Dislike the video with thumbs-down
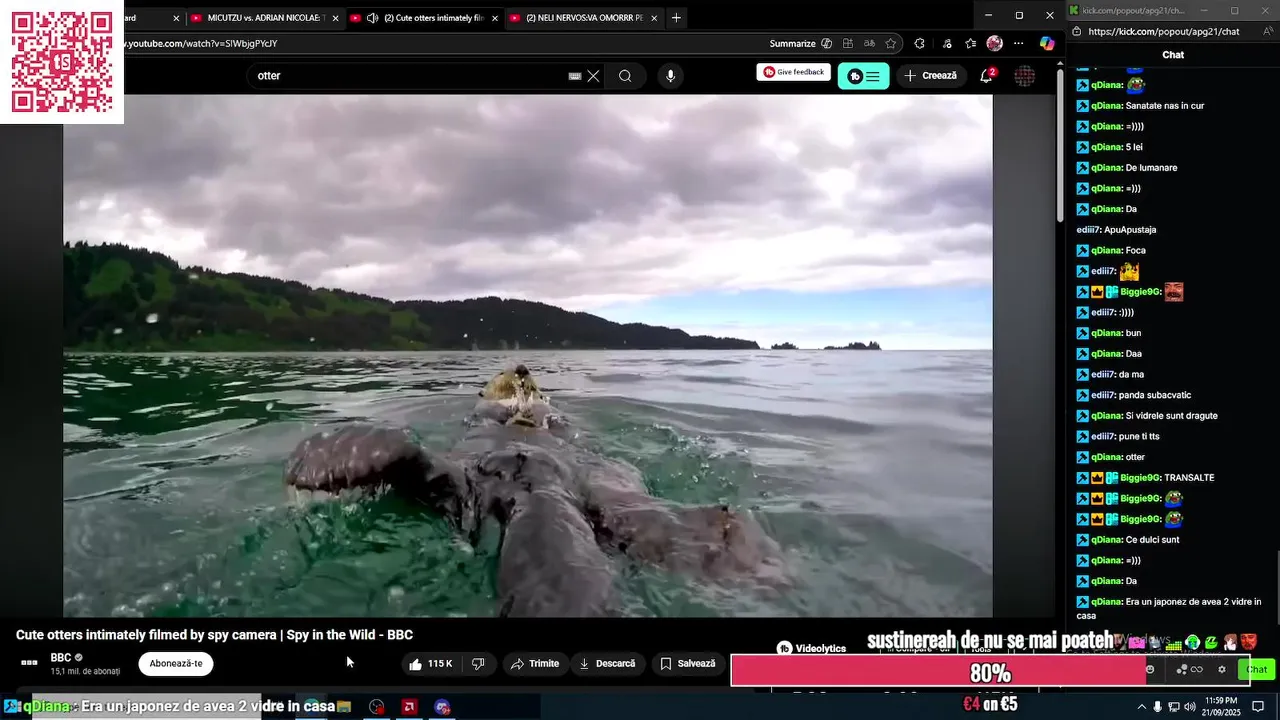Image resolution: width=1280 pixels, height=720 pixels. pyautogui.click(x=478, y=664)
